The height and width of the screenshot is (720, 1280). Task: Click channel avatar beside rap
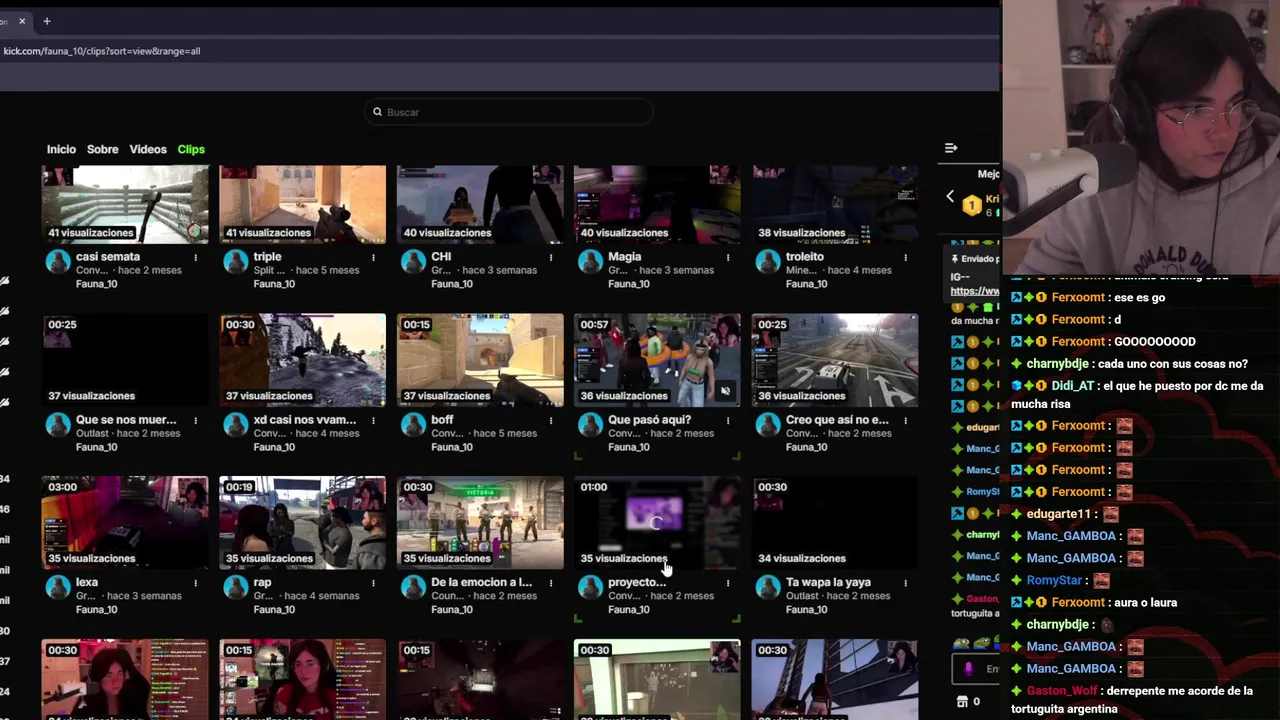click(x=236, y=587)
